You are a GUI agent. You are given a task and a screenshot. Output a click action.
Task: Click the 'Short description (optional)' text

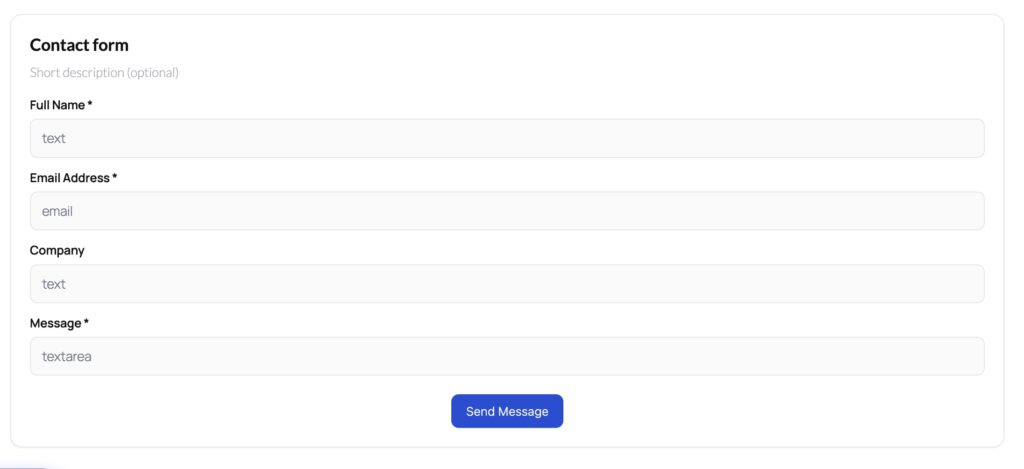click(x=104, y=73)
